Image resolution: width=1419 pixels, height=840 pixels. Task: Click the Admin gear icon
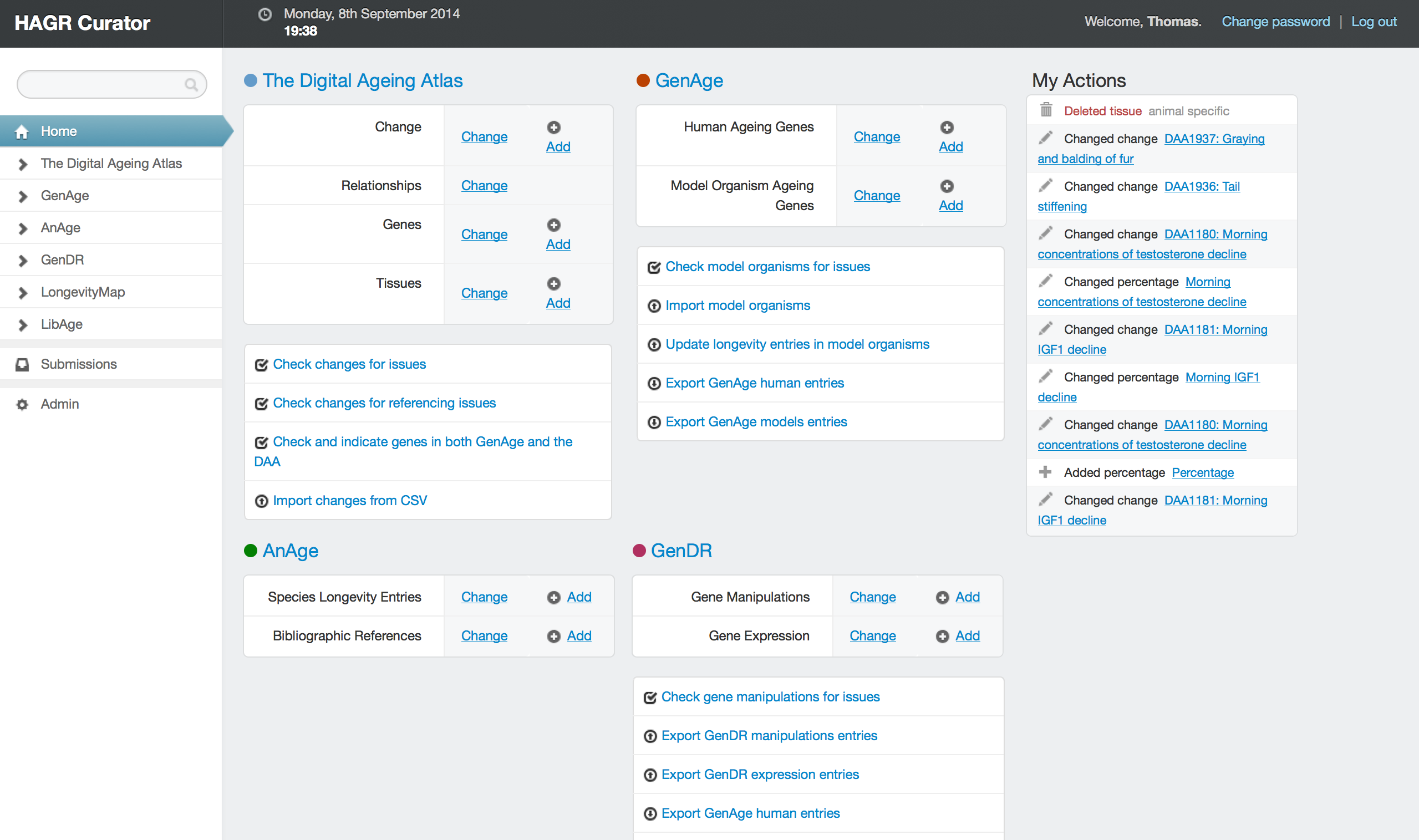(x=22, y=405)
